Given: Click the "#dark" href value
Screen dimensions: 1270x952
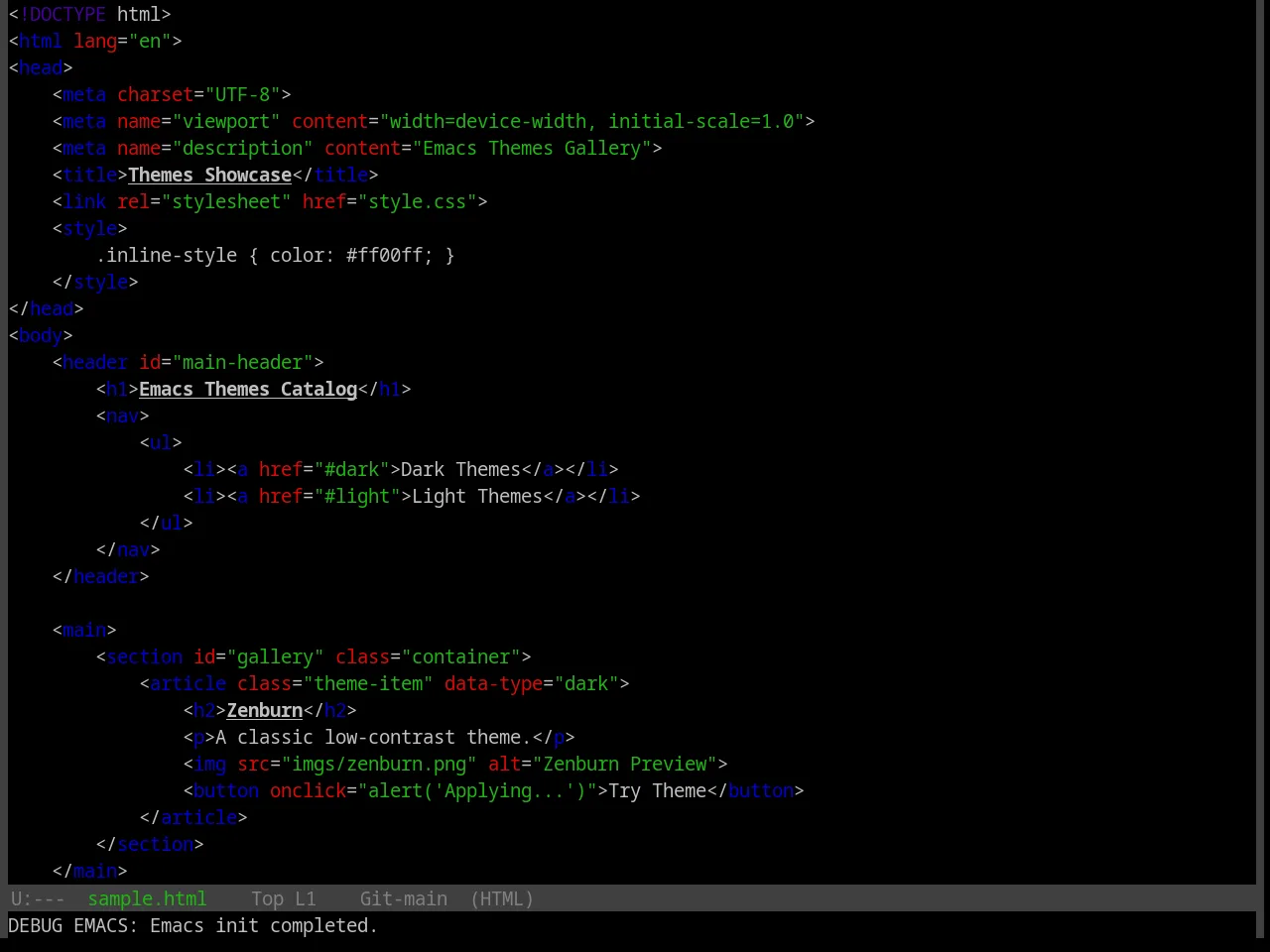Looking at the screenshot, I should point(351,469).
